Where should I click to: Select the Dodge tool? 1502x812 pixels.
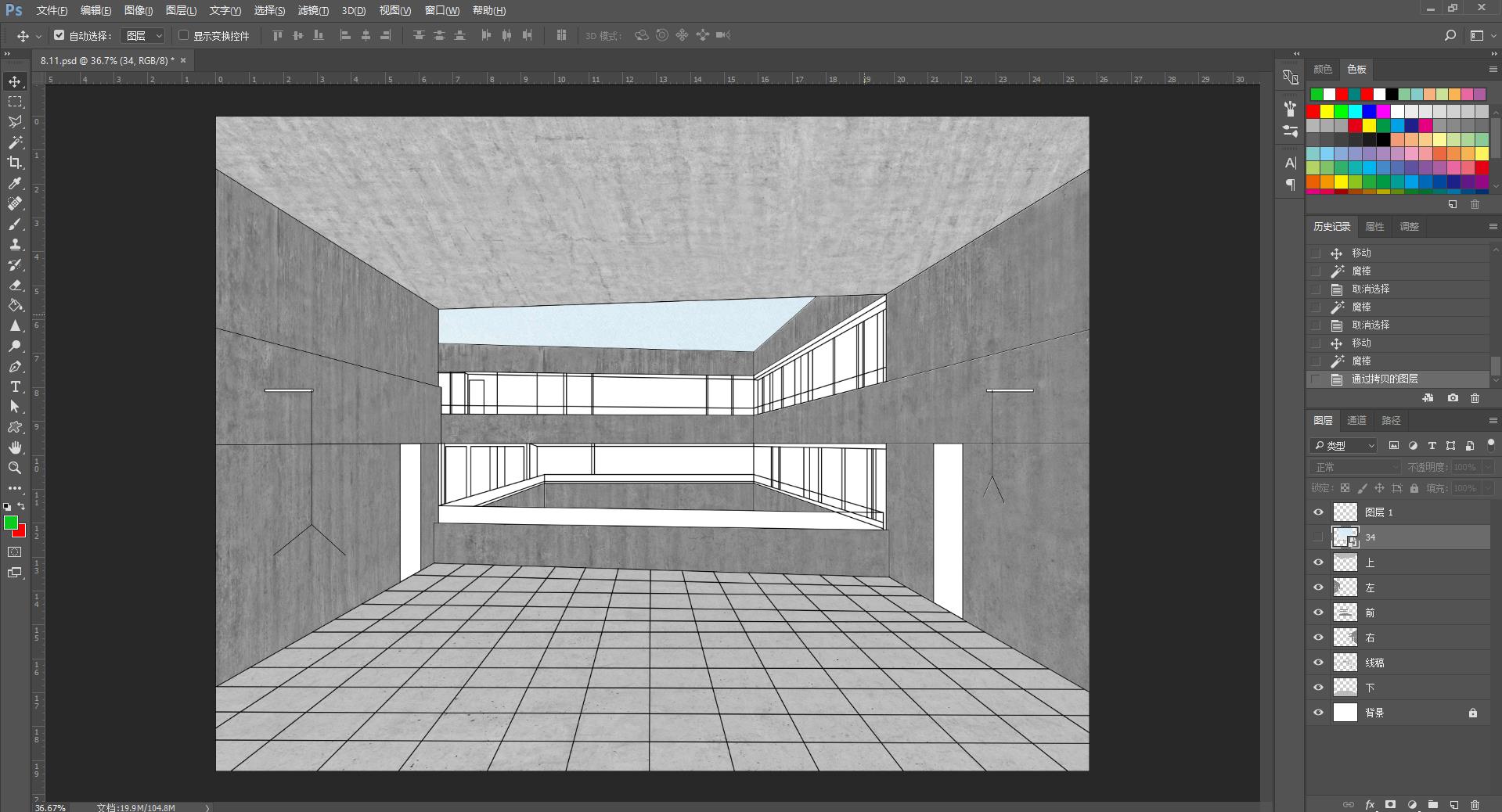point(15,346)
